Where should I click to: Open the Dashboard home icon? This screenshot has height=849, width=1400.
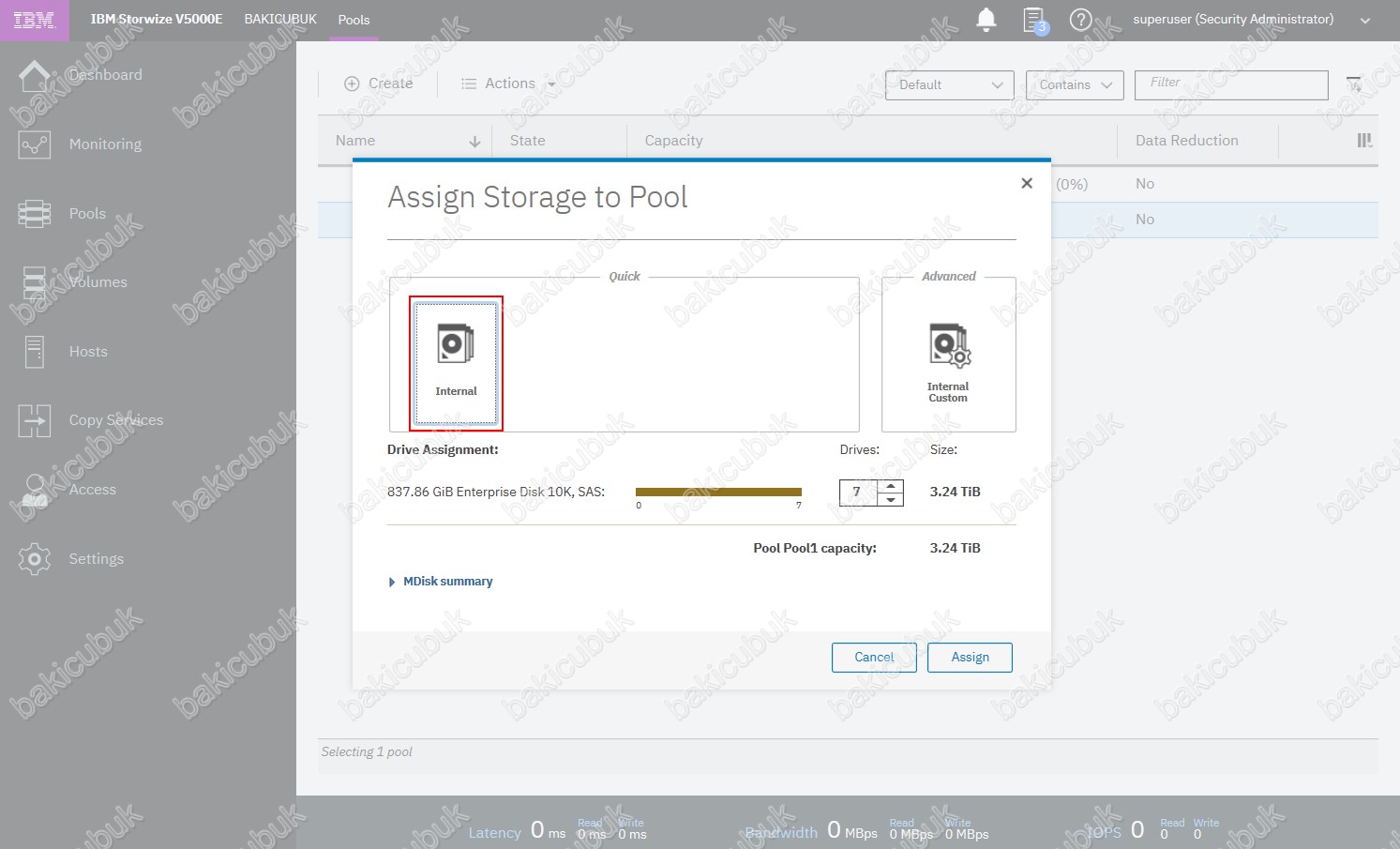[x=35, y=75]
